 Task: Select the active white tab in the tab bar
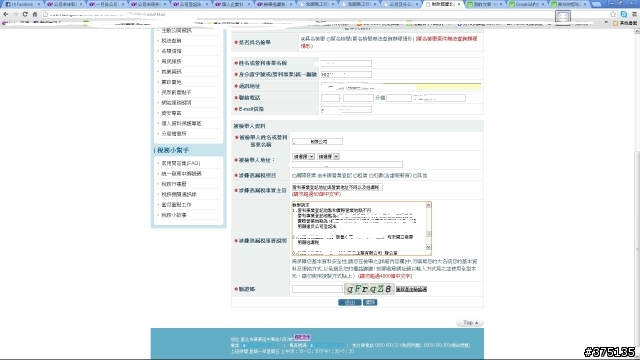tap(443, 4)
